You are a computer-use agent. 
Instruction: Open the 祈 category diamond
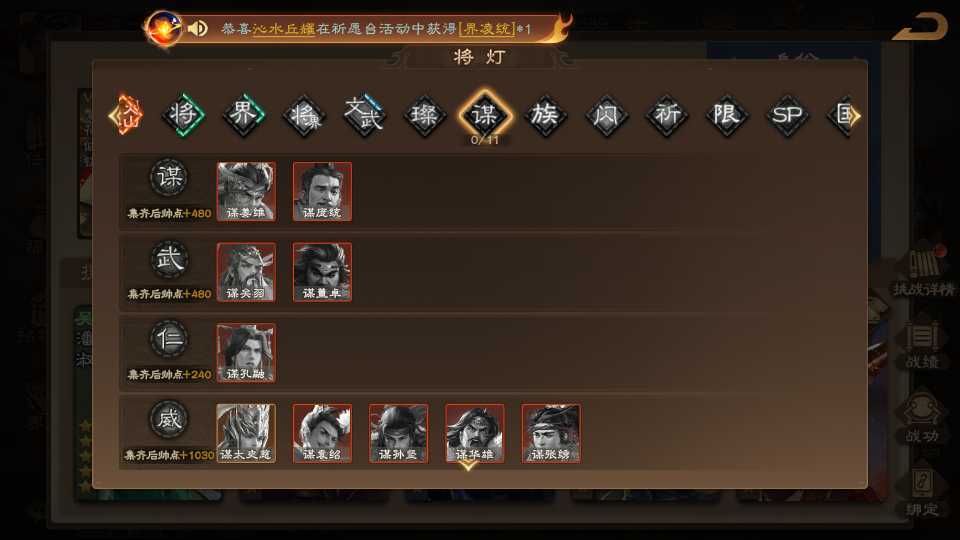tap(666, 114)
